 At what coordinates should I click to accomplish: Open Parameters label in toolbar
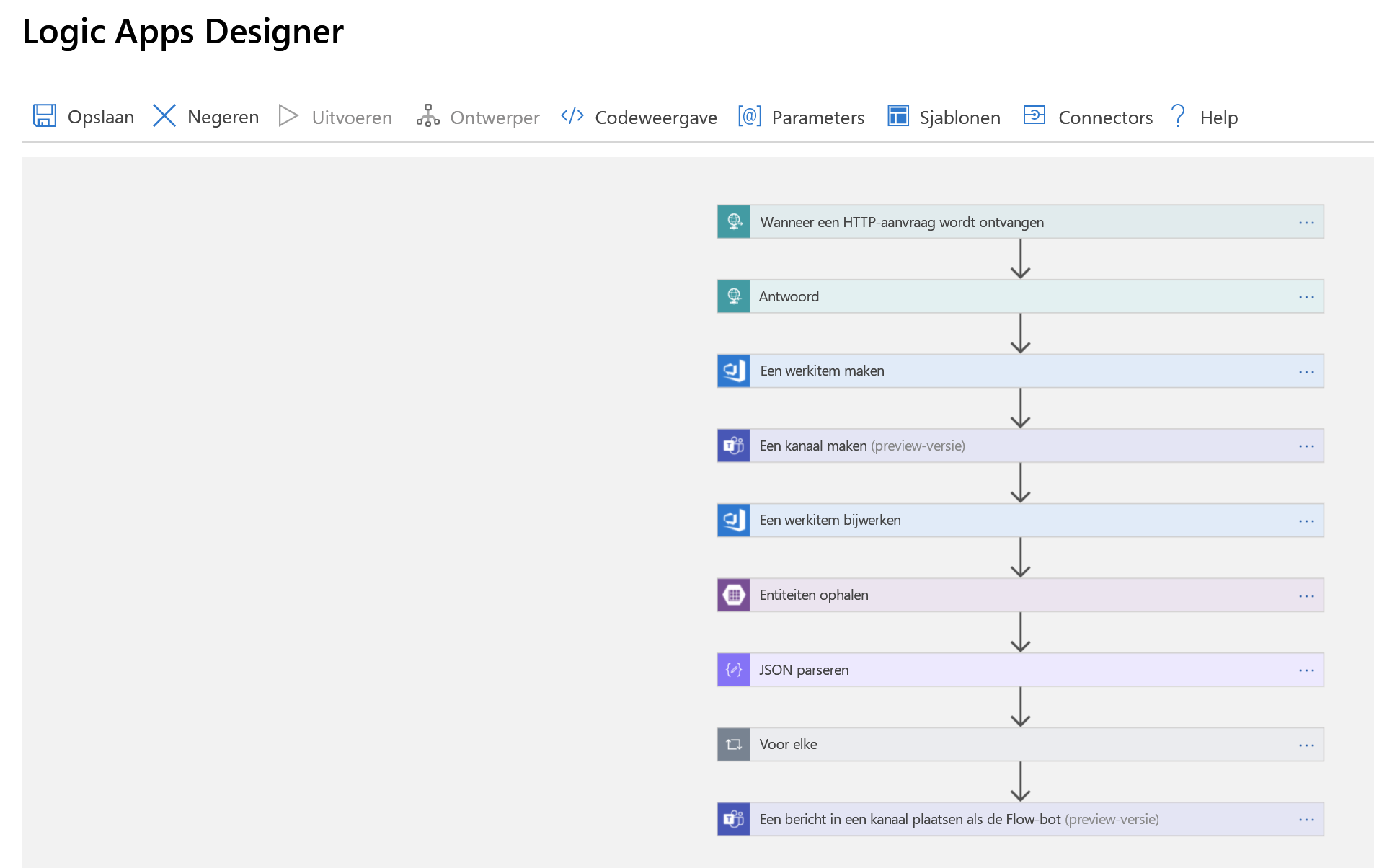coord(818,118)
